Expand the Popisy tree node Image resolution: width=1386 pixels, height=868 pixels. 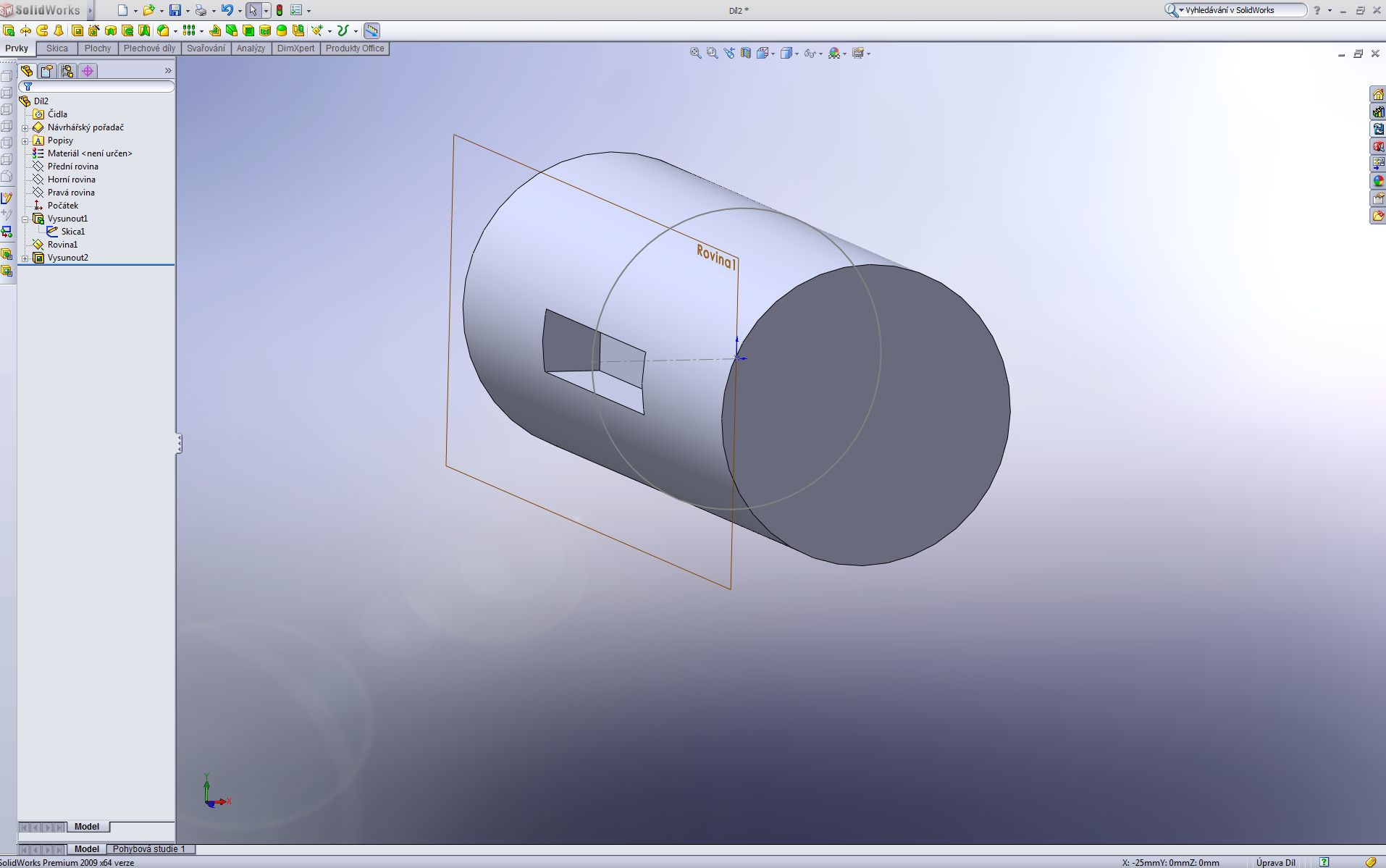click(x=25, y=140)
